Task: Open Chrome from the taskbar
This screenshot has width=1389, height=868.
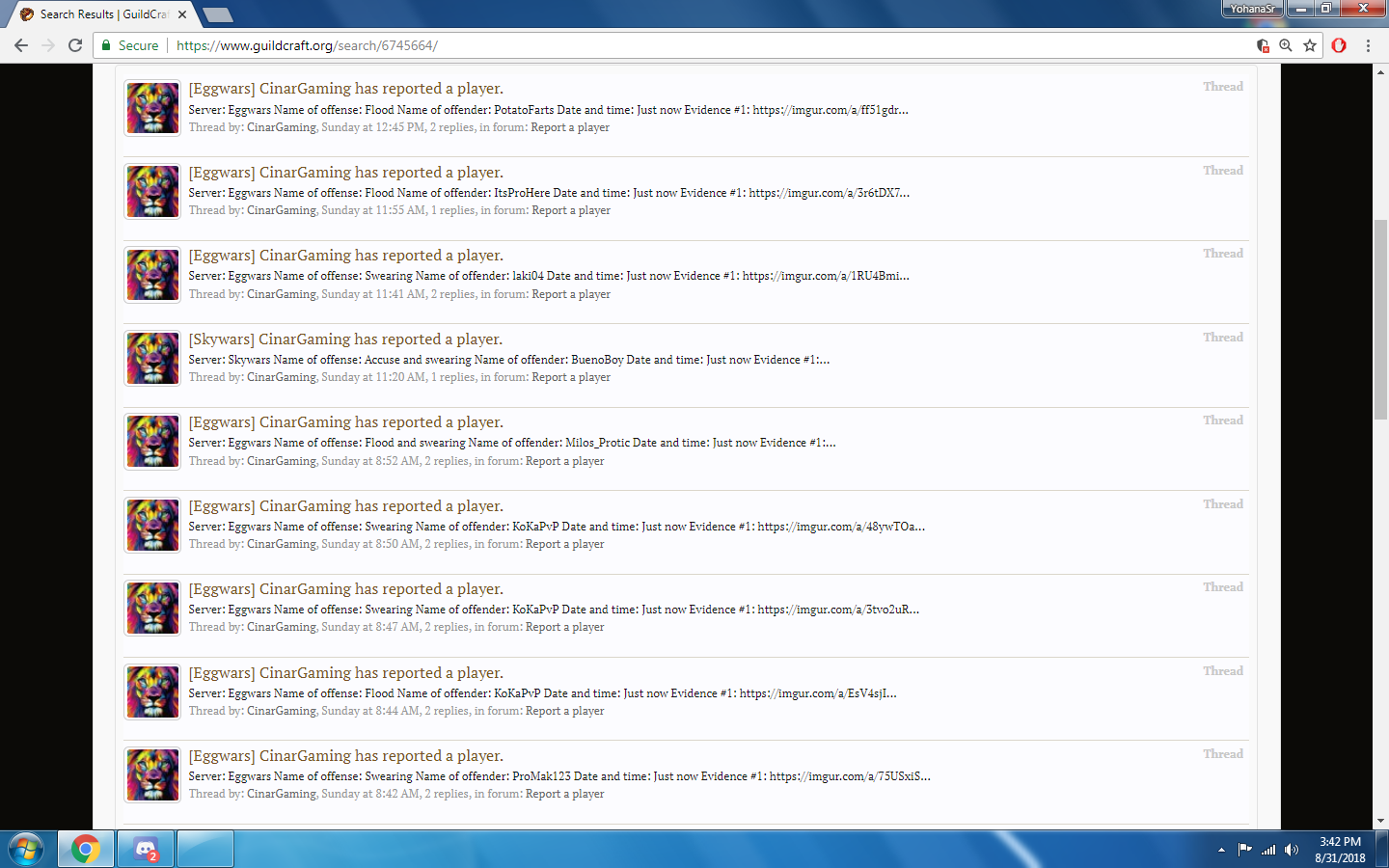Action: click(x=86, y=850)
